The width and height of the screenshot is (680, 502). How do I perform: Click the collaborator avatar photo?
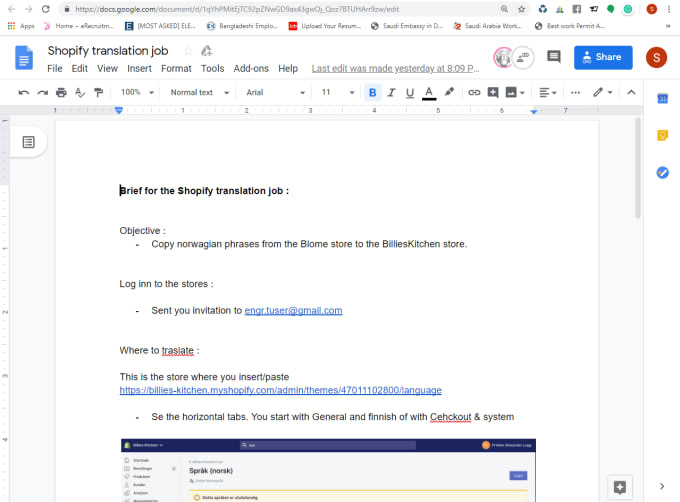[503, 57]
